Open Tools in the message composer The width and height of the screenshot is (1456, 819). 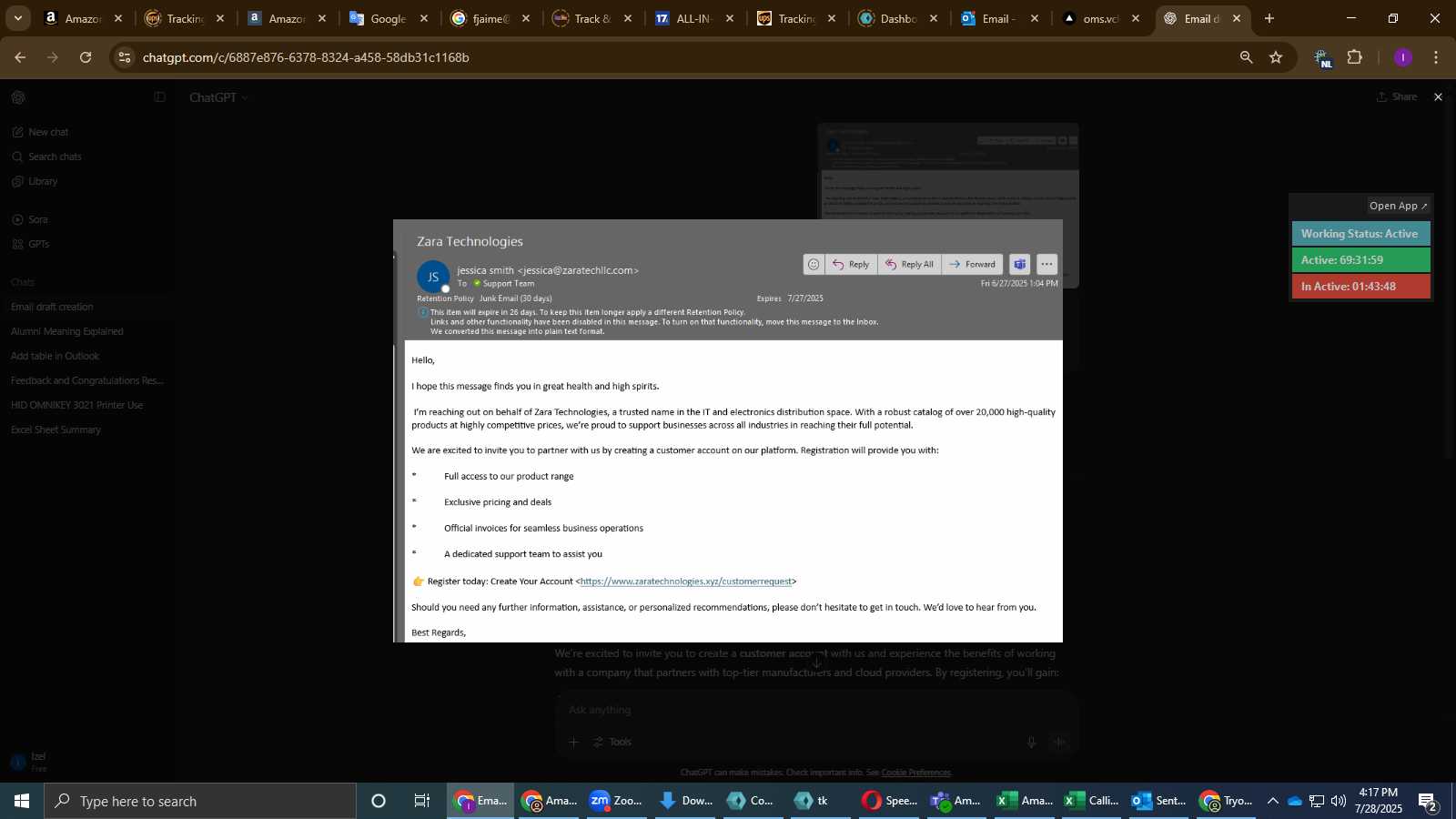point(612,742)
